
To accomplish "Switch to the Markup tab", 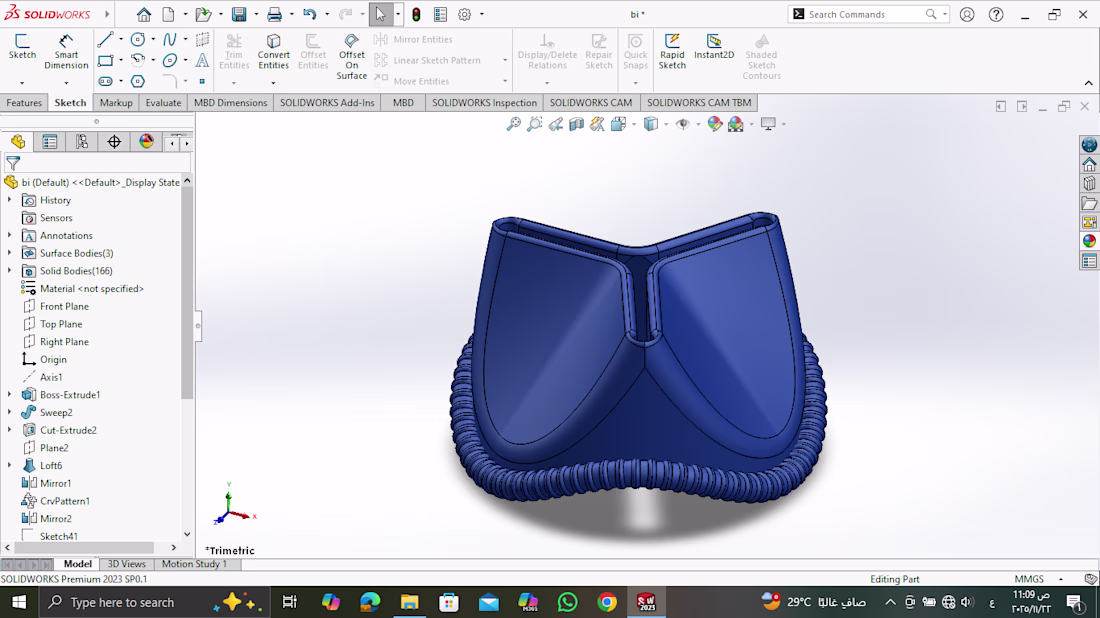I will tap(116, 102).
